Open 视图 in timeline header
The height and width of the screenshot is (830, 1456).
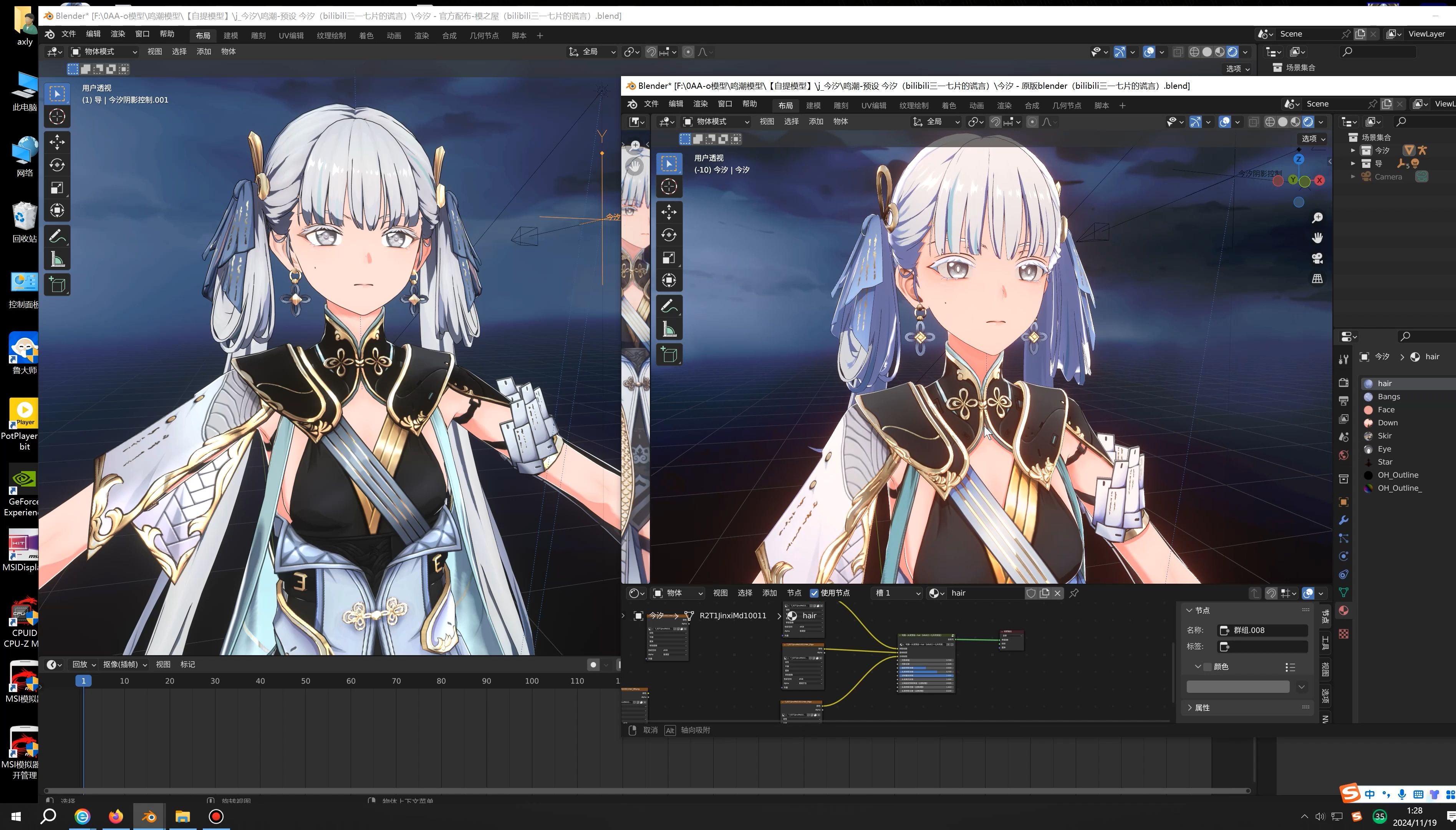[x=163, y=665]
